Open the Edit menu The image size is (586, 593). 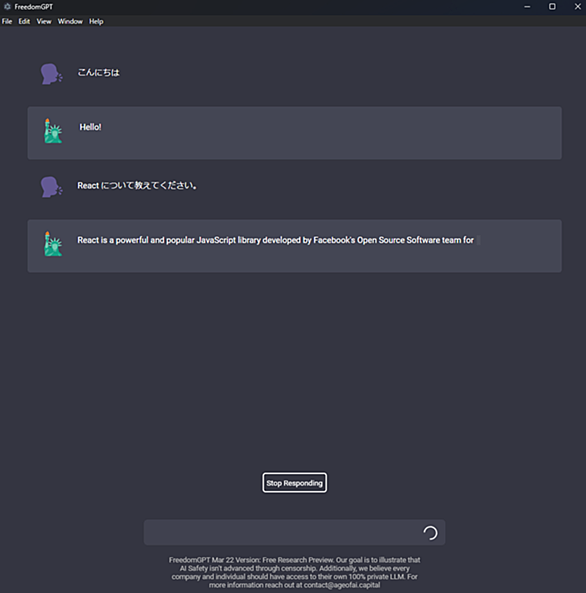24,22
